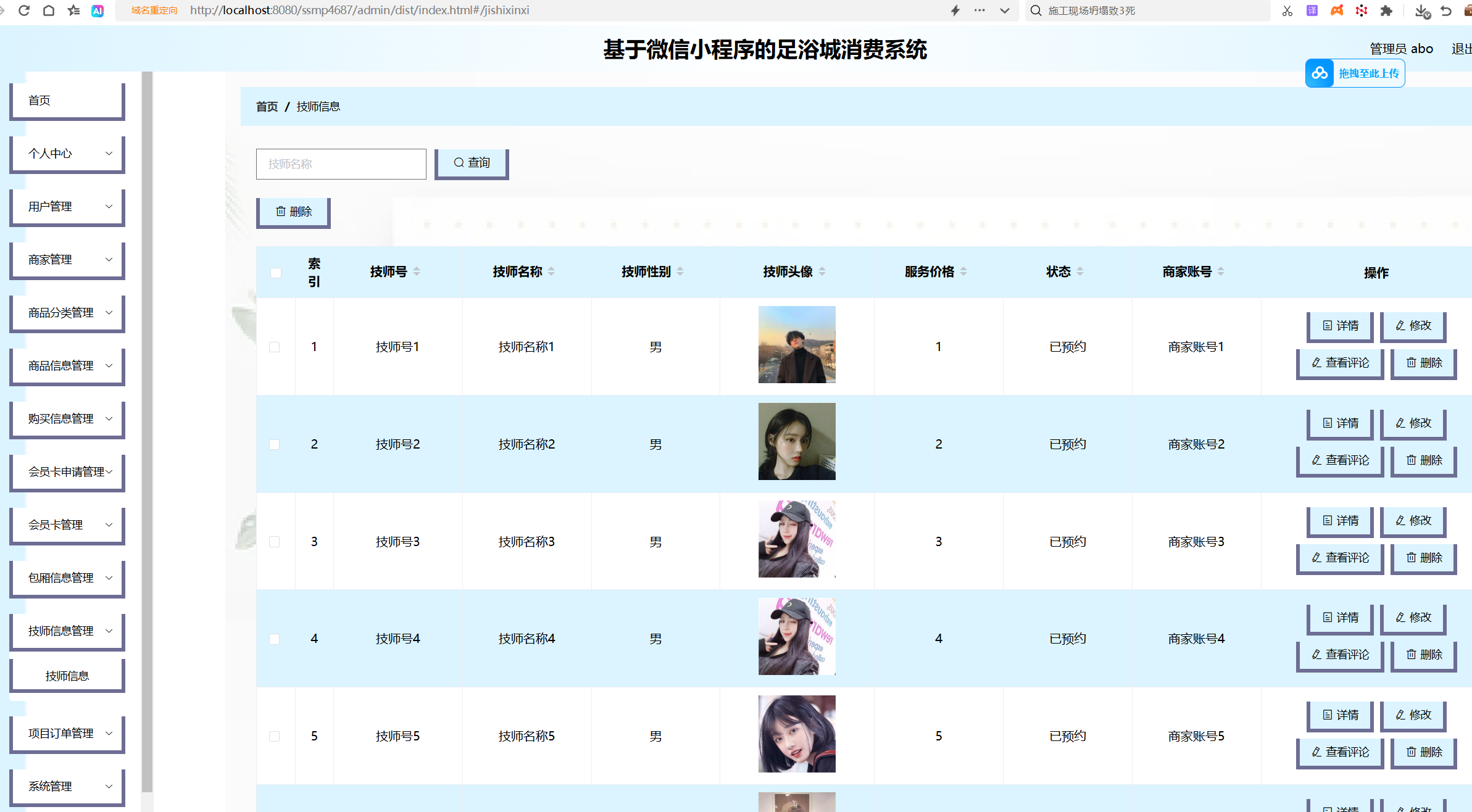Go to 首页 in the sidebar menu
Screen dimensions: 1472x812
[x=67, y=101]
